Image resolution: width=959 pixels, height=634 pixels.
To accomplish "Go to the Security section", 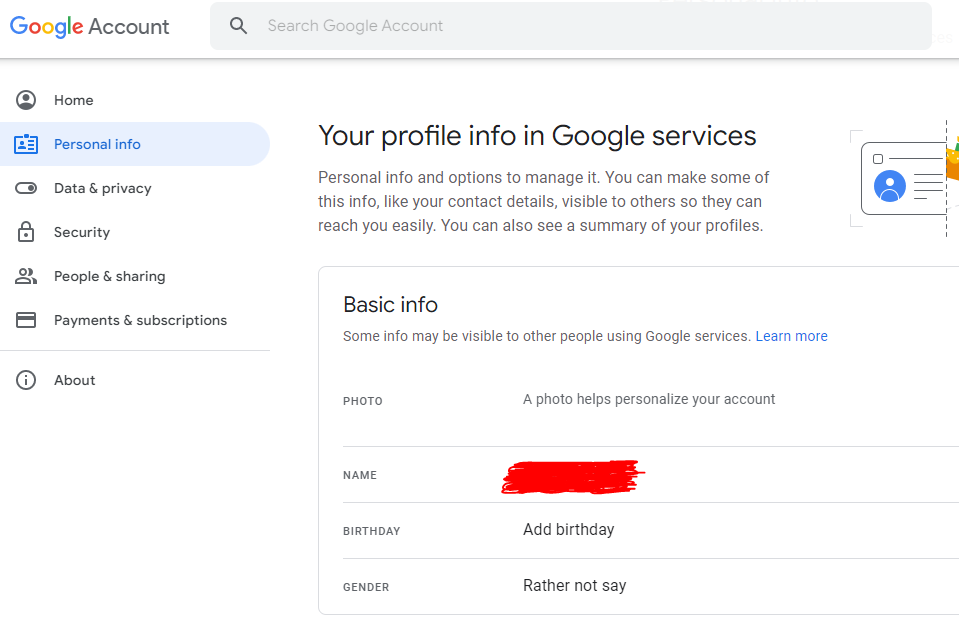I will pyautogui.click(x=135, y=232).
